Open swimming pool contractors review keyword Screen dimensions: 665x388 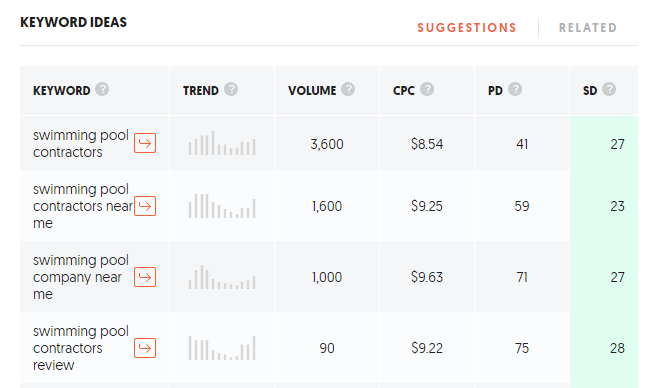point(81,348)
